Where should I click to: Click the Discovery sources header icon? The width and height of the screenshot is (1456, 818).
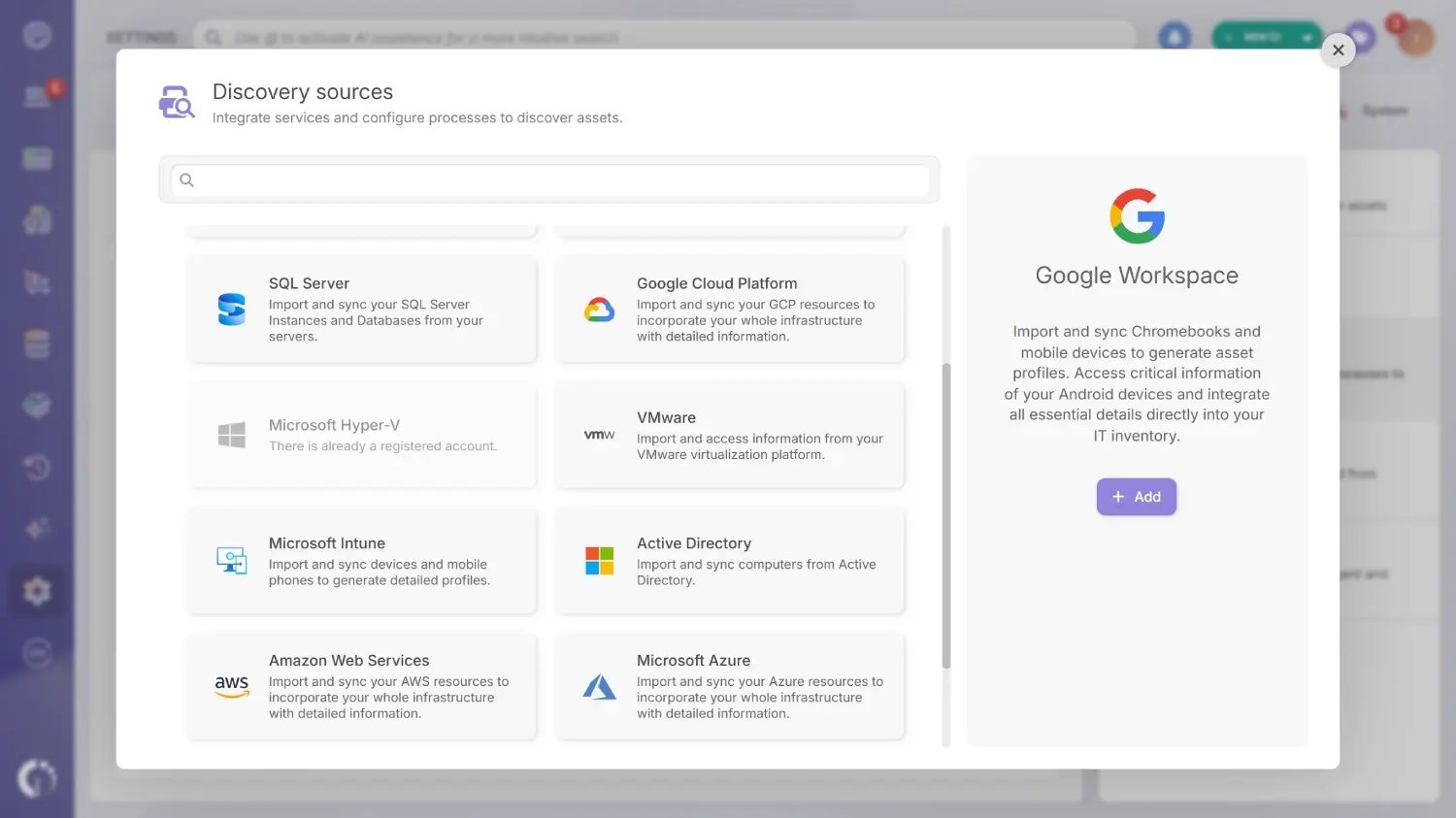(177, 102)
